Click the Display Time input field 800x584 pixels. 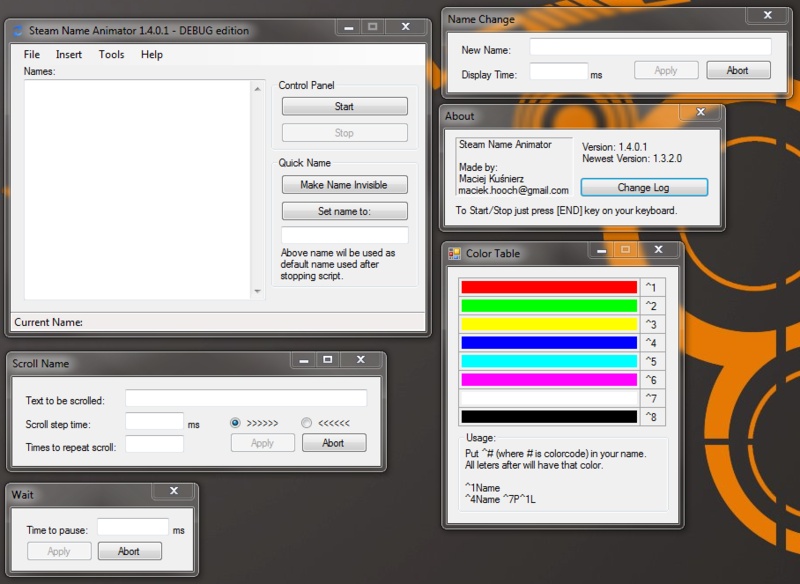coord(559,71)
